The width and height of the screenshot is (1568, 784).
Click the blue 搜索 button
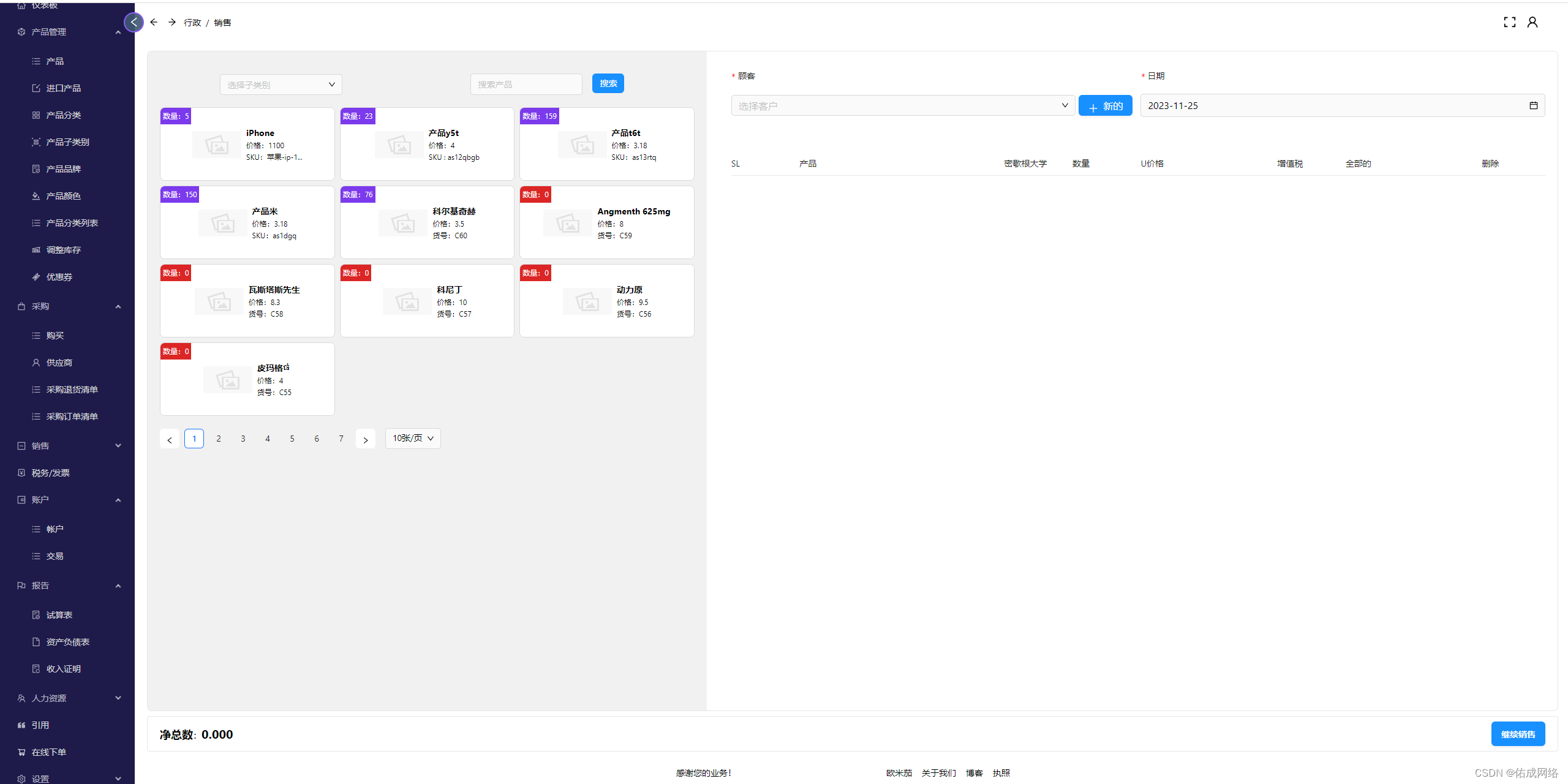point(608,84)
